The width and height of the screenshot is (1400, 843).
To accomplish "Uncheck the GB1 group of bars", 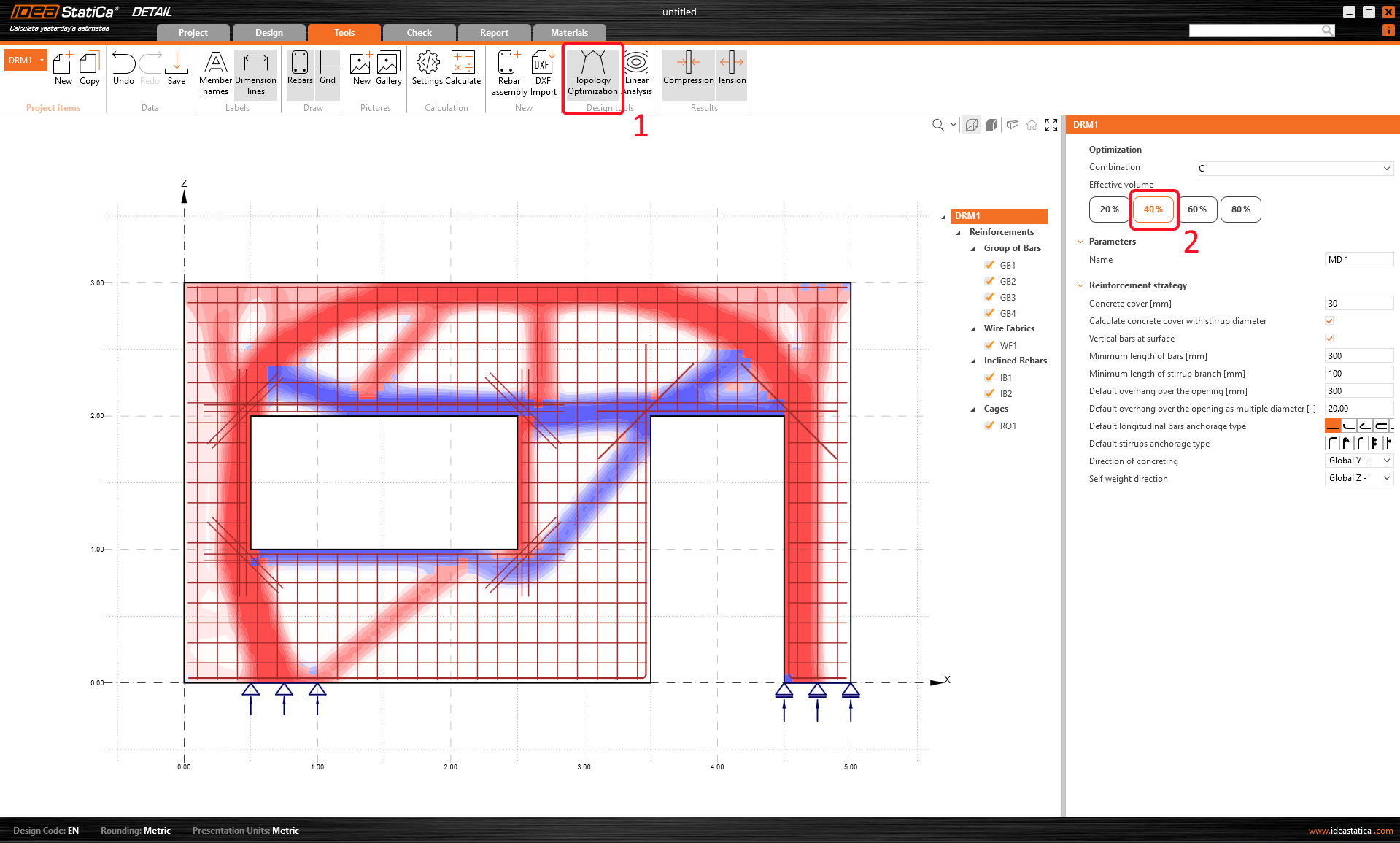I will point(989,265).
